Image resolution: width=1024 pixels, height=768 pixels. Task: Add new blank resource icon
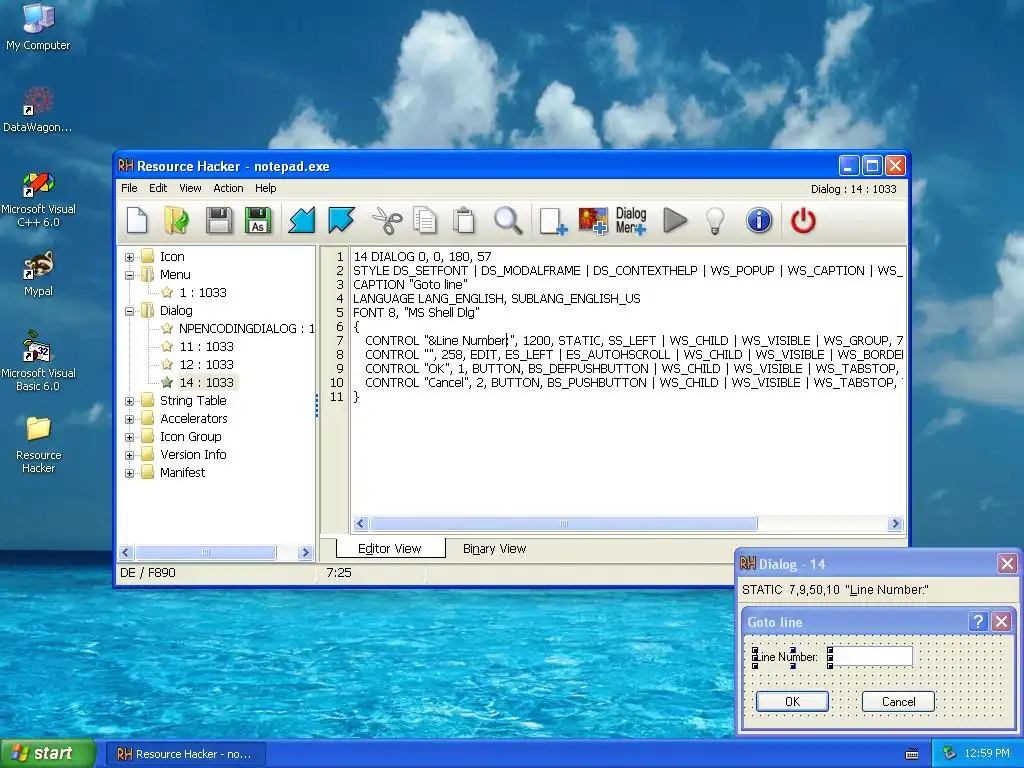click(553, 221)
